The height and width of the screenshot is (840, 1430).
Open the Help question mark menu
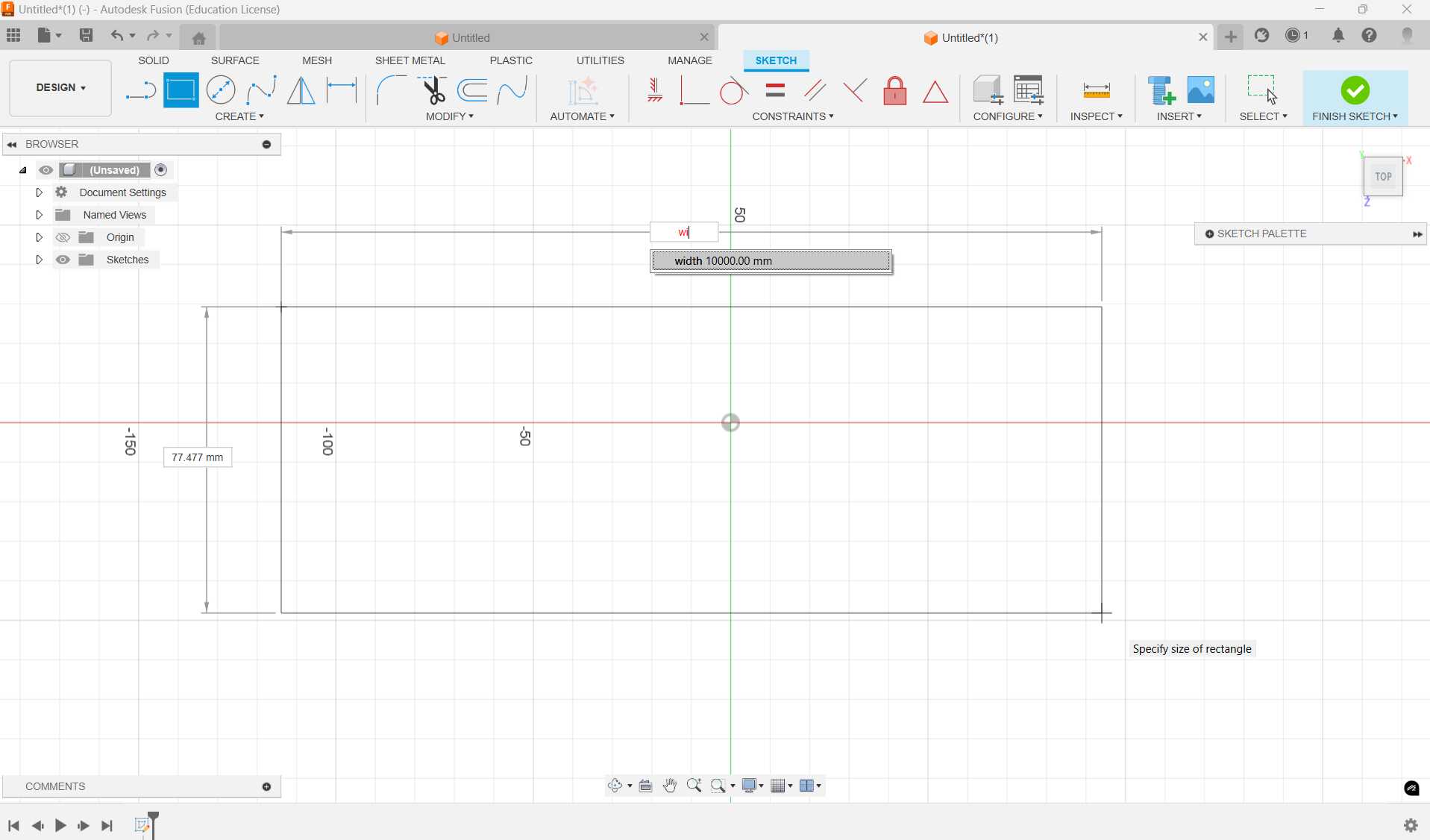1370,35
